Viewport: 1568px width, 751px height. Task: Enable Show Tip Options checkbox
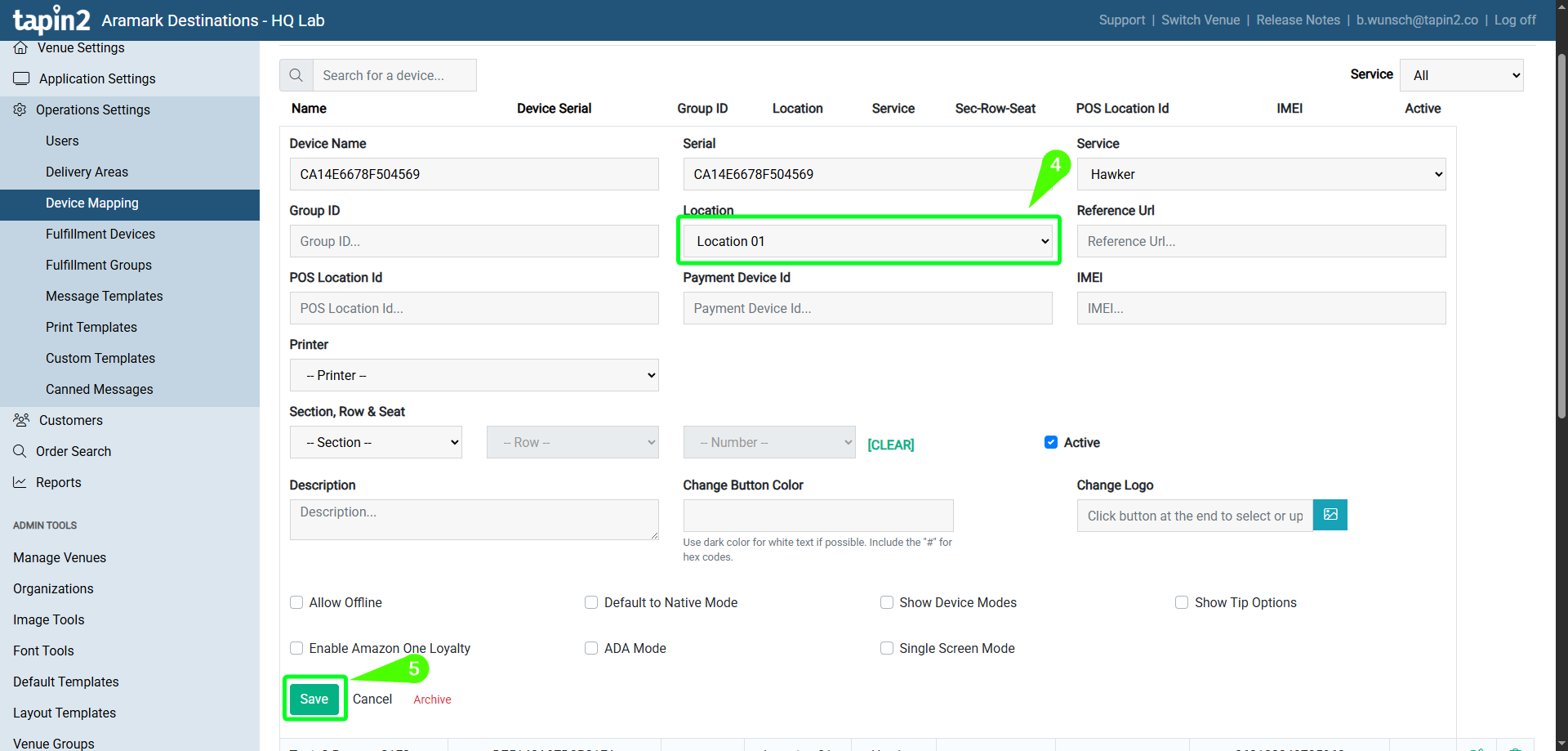tap(1182, 602)
